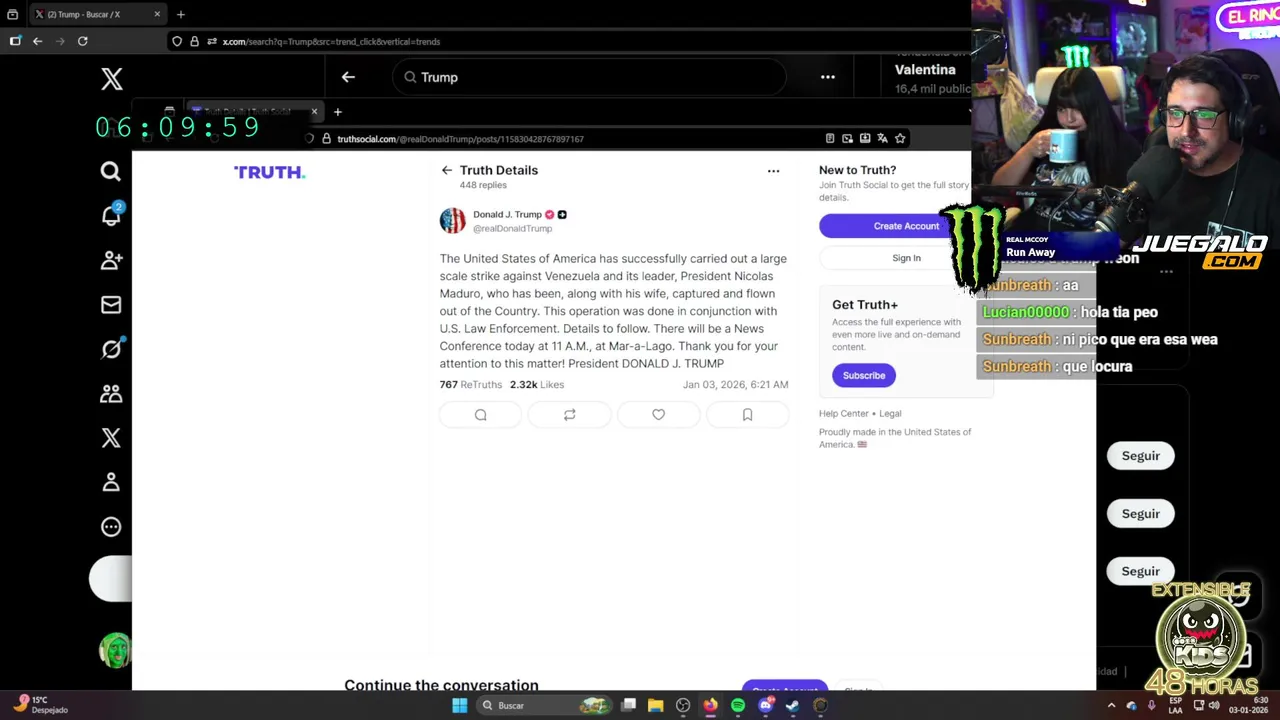
Task: Reload the outer browser page
Action: point(83,41)
